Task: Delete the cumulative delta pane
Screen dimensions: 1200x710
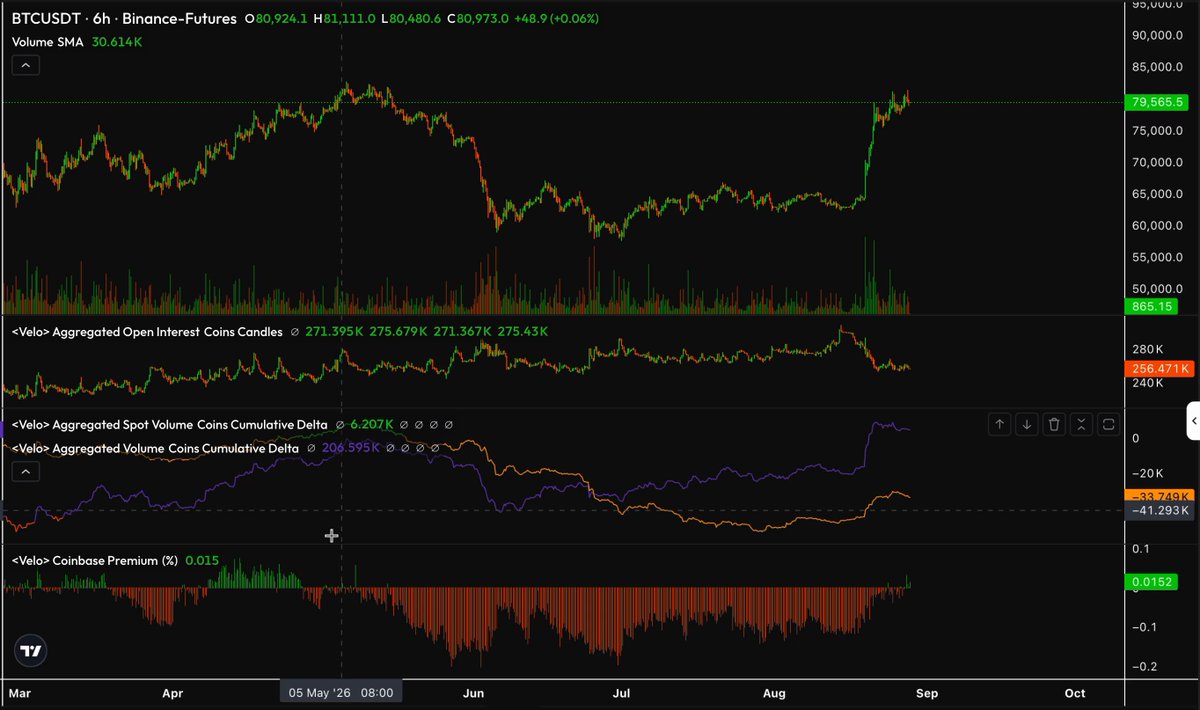Action: pyautogui.click(x=1054, y=425)
